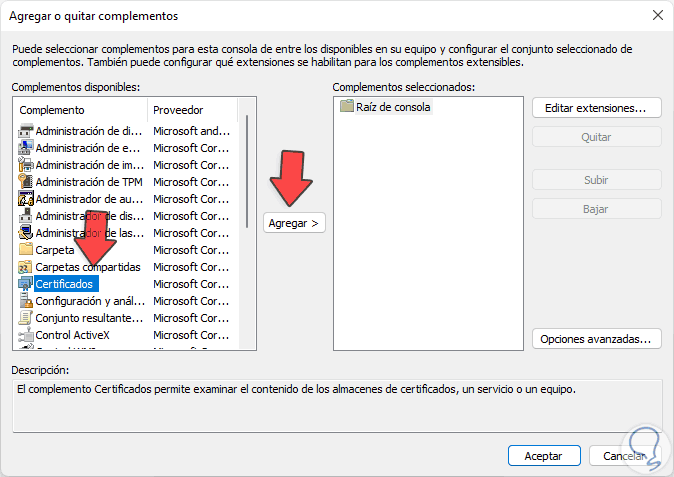Close the Agregar o quitar complementos dialog

tap(657, 16)
